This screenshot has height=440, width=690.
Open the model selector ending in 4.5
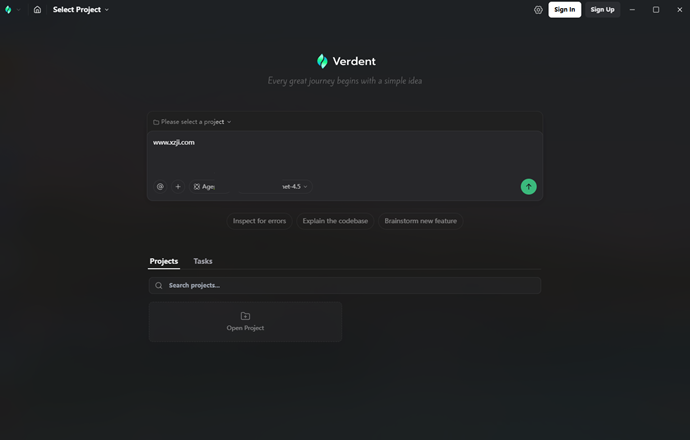point(295,186)
